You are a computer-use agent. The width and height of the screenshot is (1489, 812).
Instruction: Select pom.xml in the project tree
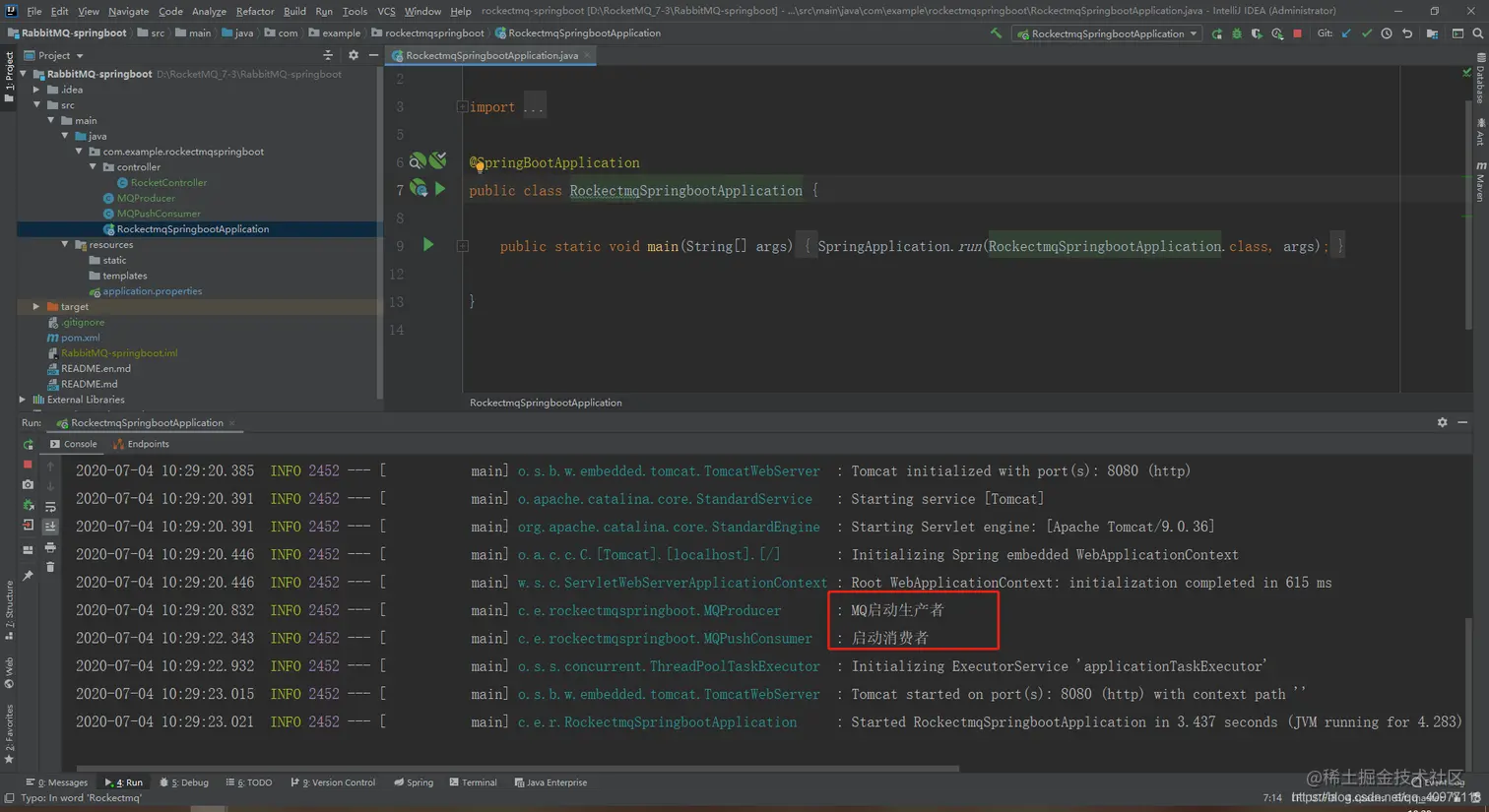(80, 338)
